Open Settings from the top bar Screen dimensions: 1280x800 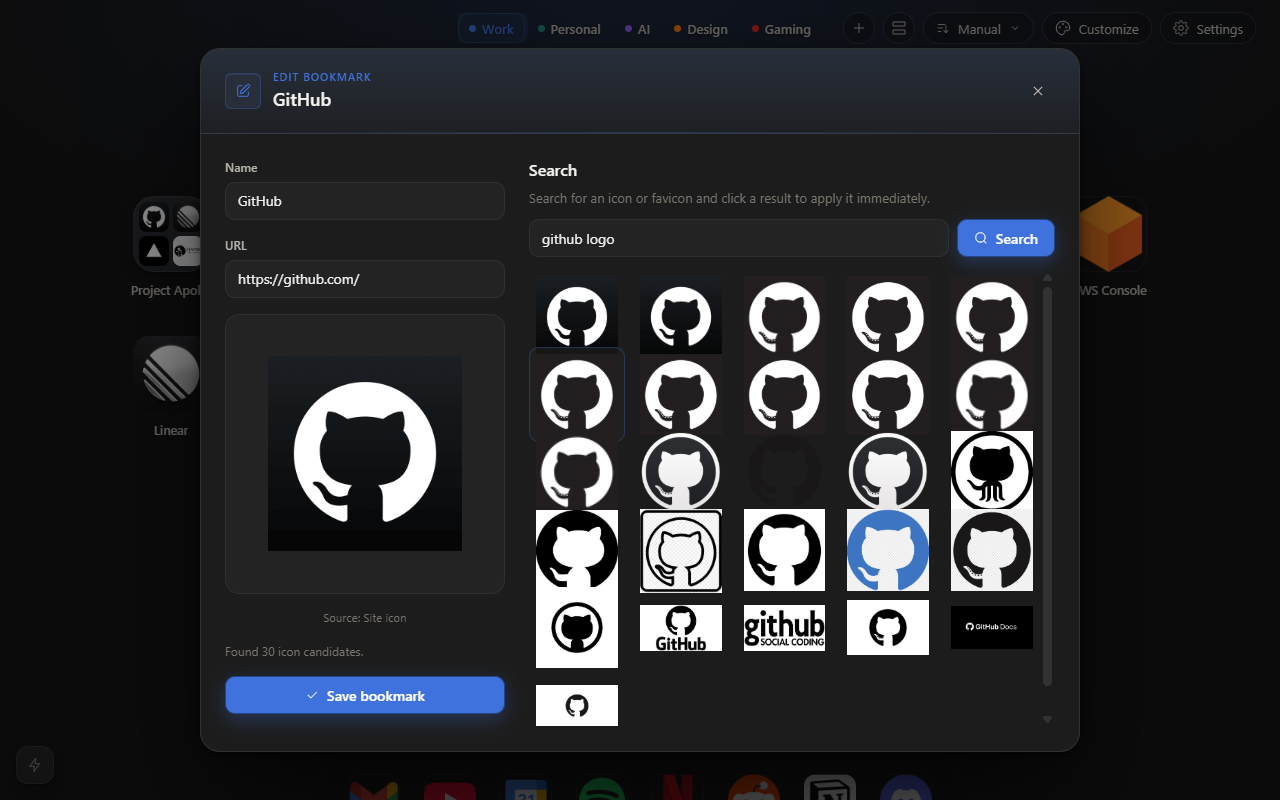pyautogui.click(x=1208, y=28)
